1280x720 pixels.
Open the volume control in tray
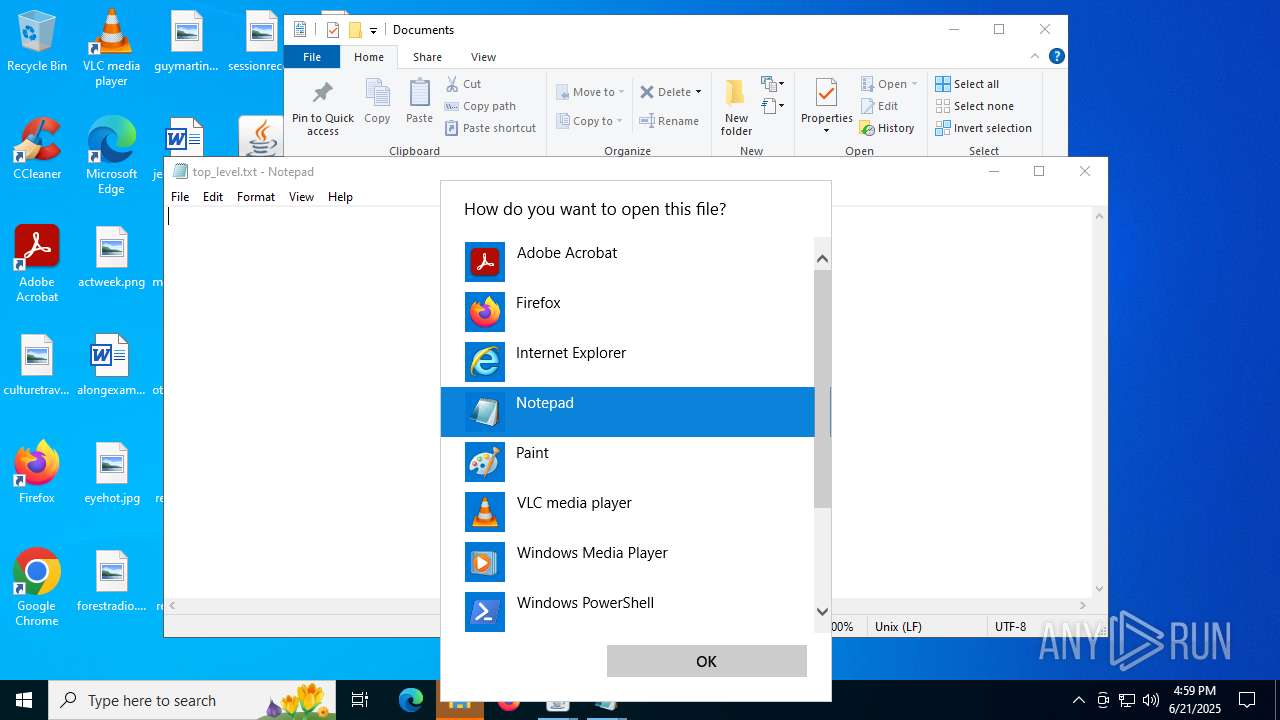(x=1151, y=700)
